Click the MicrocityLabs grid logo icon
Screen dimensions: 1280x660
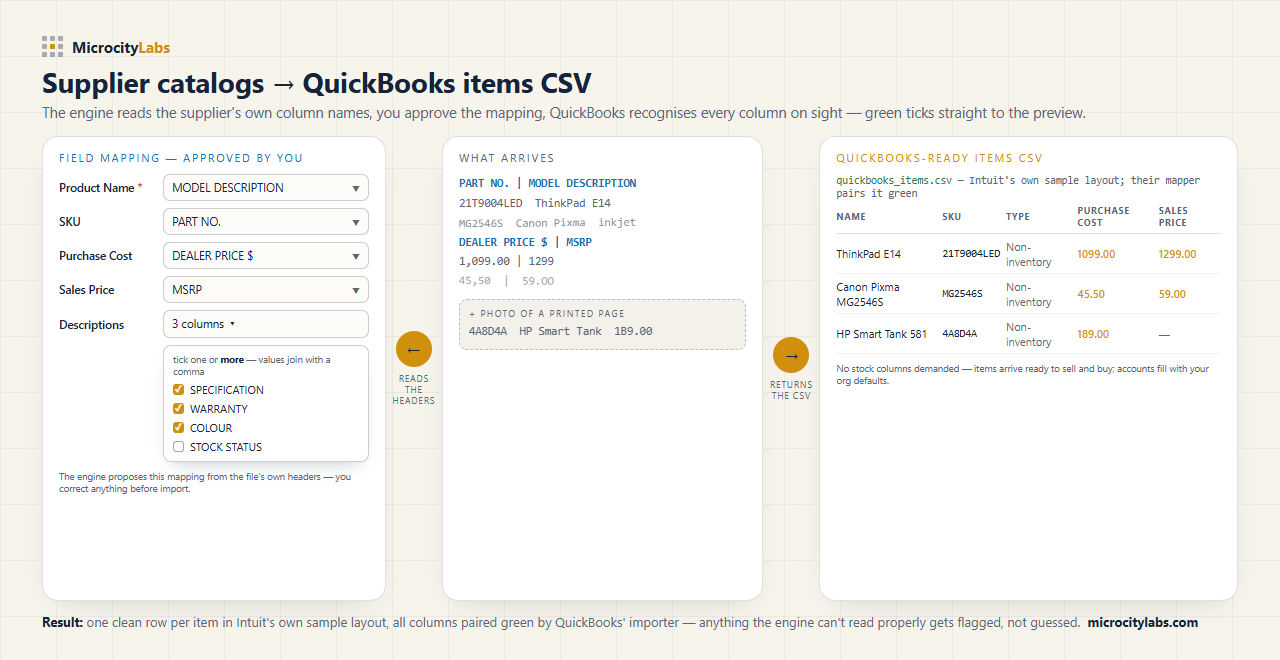pos(53,47)
